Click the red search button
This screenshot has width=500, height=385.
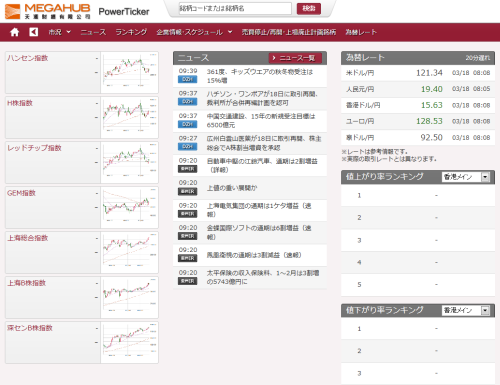click(x=309, y=8)
